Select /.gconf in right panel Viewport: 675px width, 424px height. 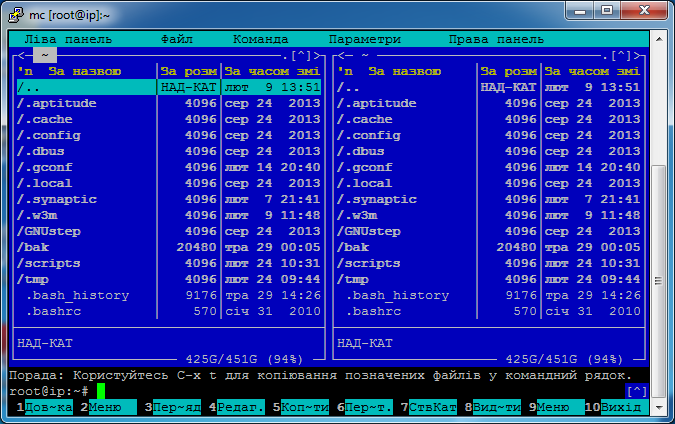click(x=489, y=167)
